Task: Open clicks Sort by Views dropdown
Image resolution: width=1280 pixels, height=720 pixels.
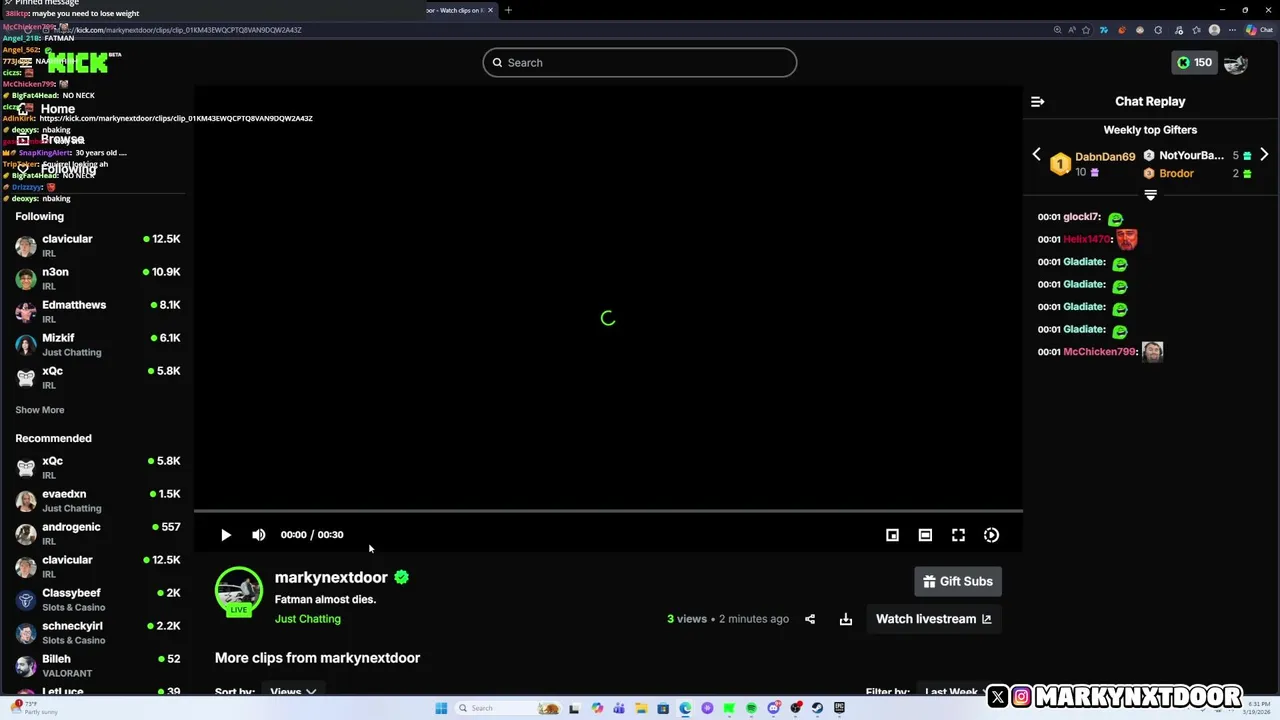Action: (x=293, y=691)
